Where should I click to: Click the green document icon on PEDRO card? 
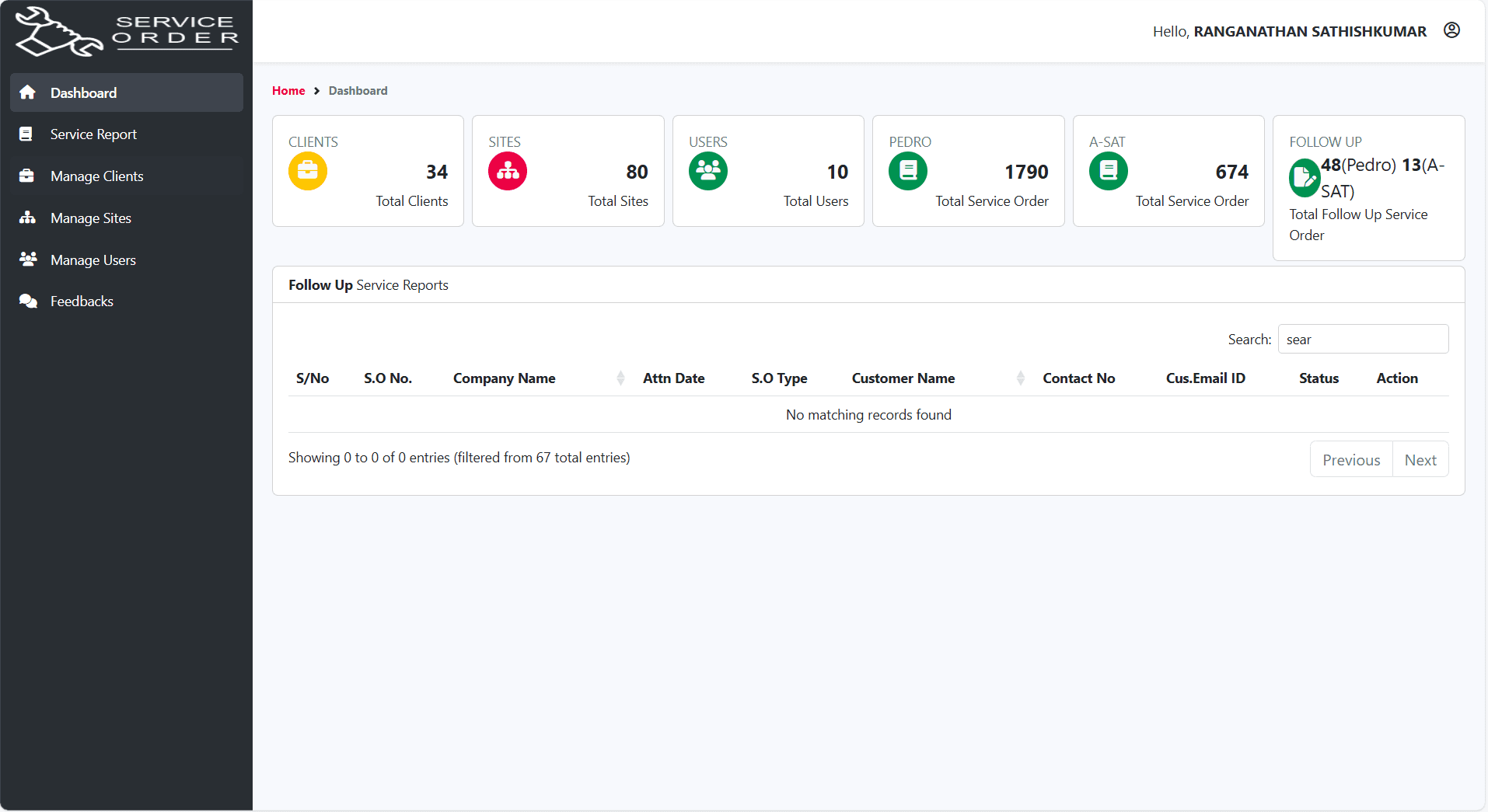(x=908, y=171)
